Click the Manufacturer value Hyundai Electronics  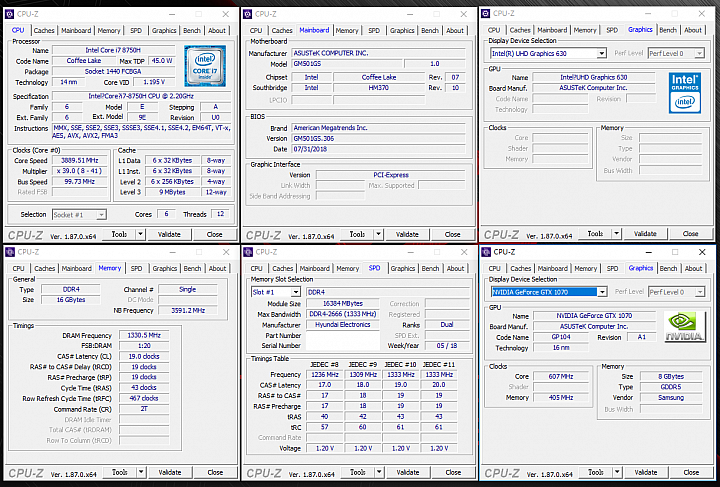tap(343, 325)
